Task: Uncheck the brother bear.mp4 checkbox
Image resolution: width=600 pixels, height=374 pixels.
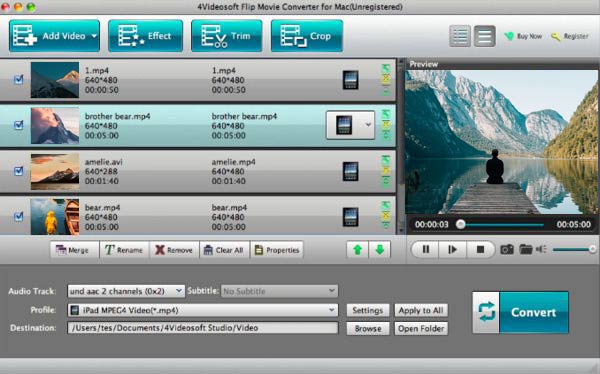Action: click(x=18, y=125)
